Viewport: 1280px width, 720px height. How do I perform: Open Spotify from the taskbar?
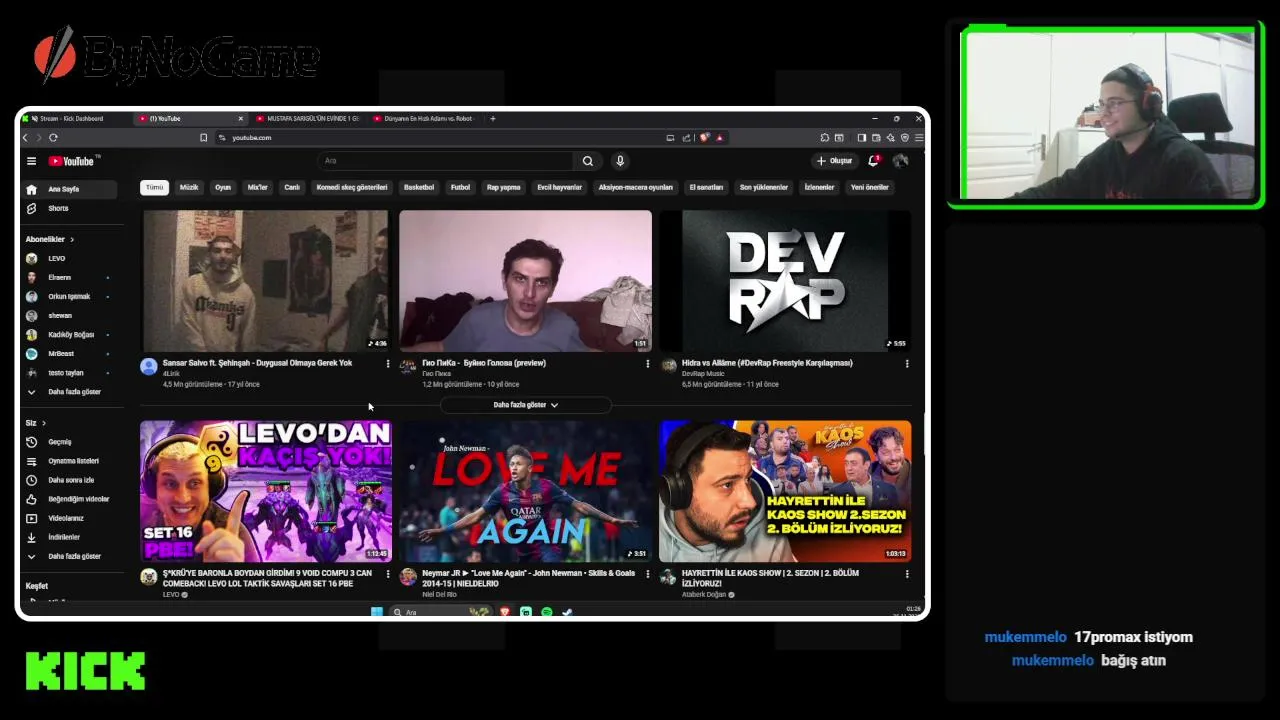(547, 612)
